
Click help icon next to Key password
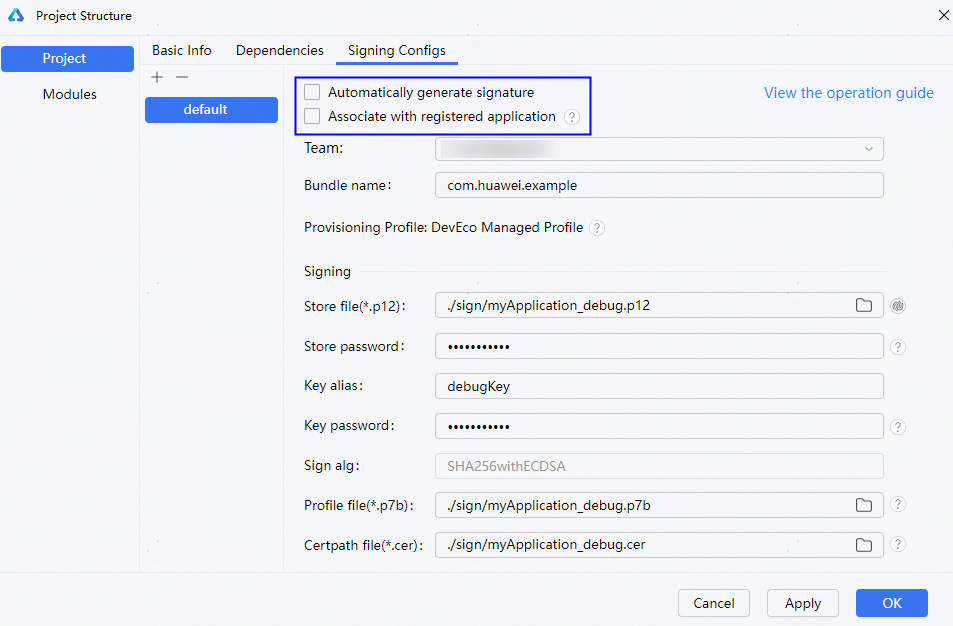898,427
